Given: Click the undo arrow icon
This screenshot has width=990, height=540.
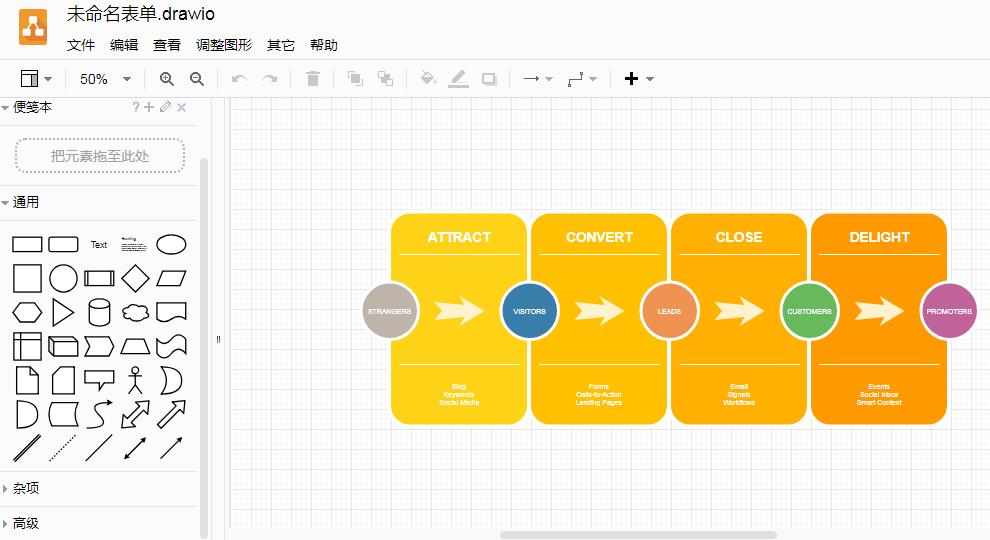Looking at the screenshot, I should [239, 79].
